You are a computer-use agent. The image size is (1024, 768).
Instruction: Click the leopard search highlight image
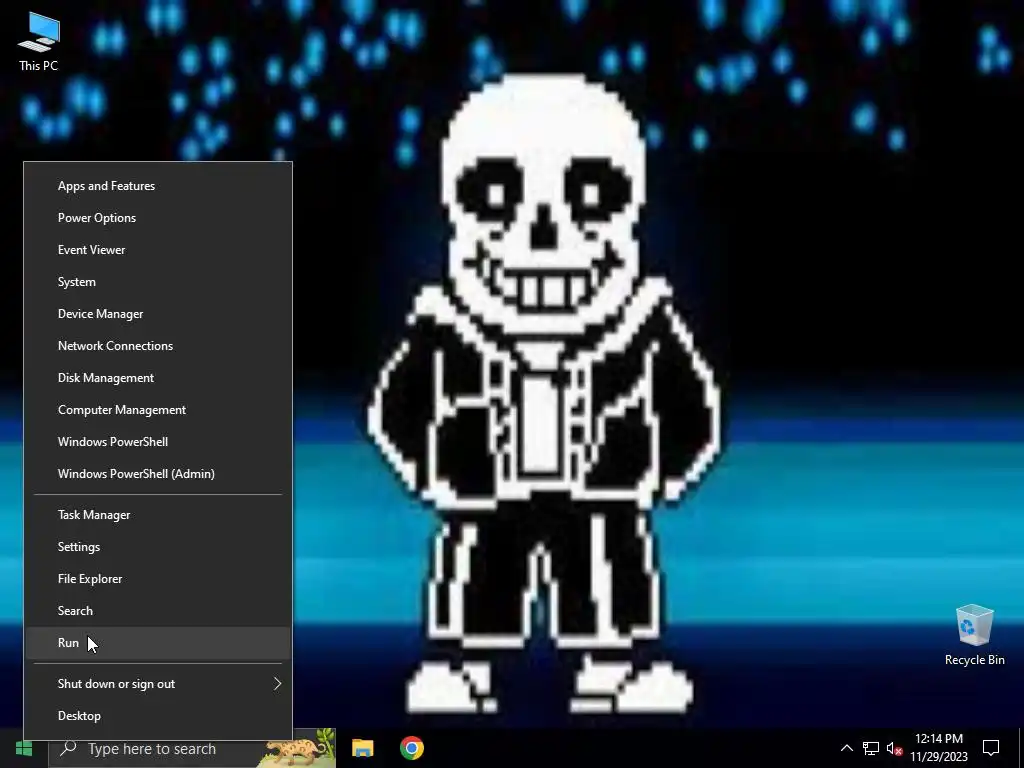click(296, 748)
